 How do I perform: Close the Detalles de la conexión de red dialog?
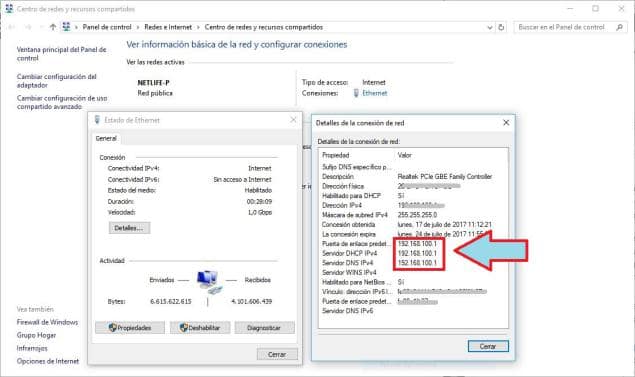(x=506, y=122)
